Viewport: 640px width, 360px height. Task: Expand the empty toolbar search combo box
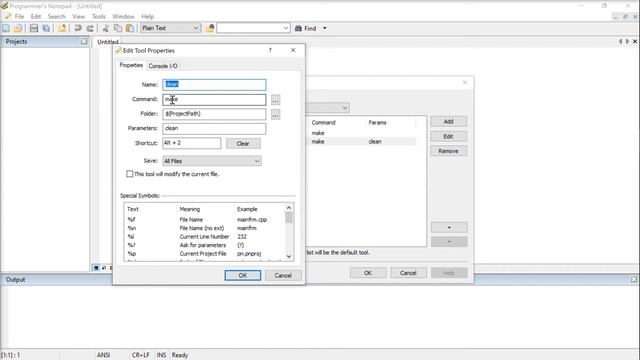pyautogui.click(x=286, y=28)
